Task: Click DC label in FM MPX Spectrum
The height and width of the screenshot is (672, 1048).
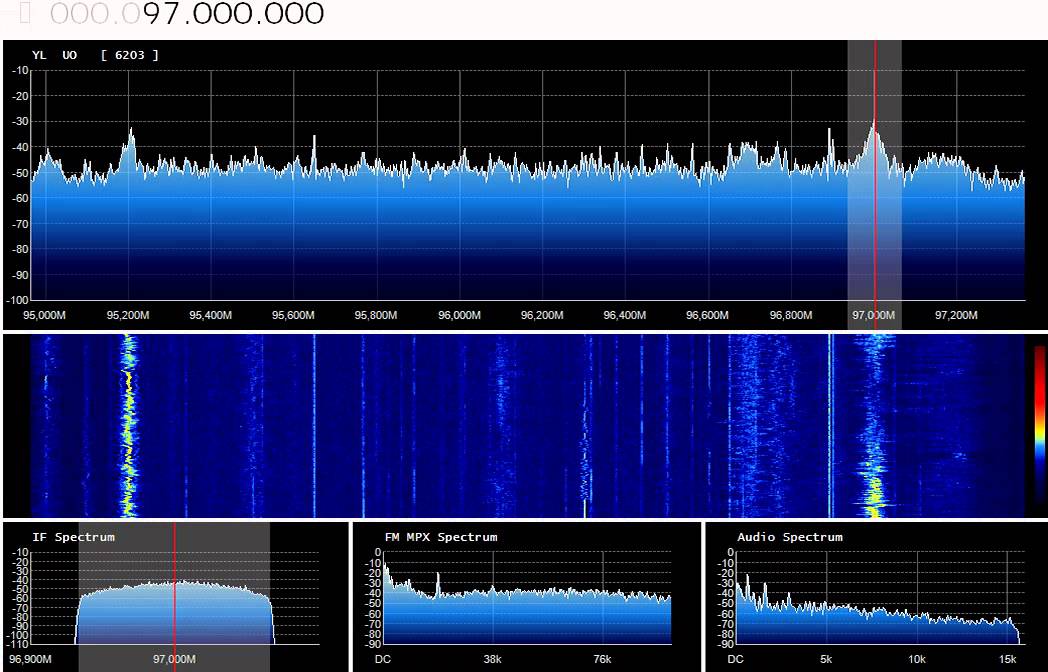Action: tap(383, 659)
